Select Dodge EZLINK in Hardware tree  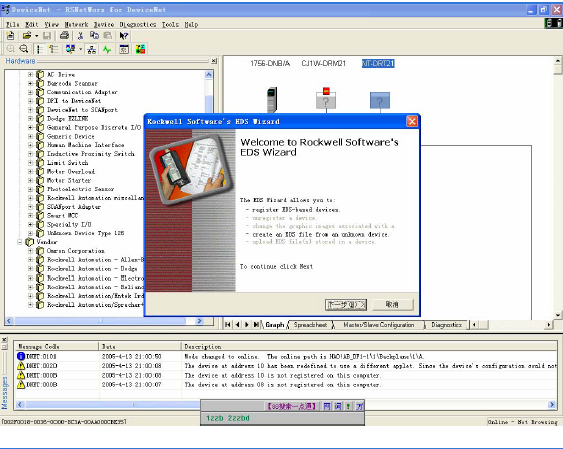[68, 118]
